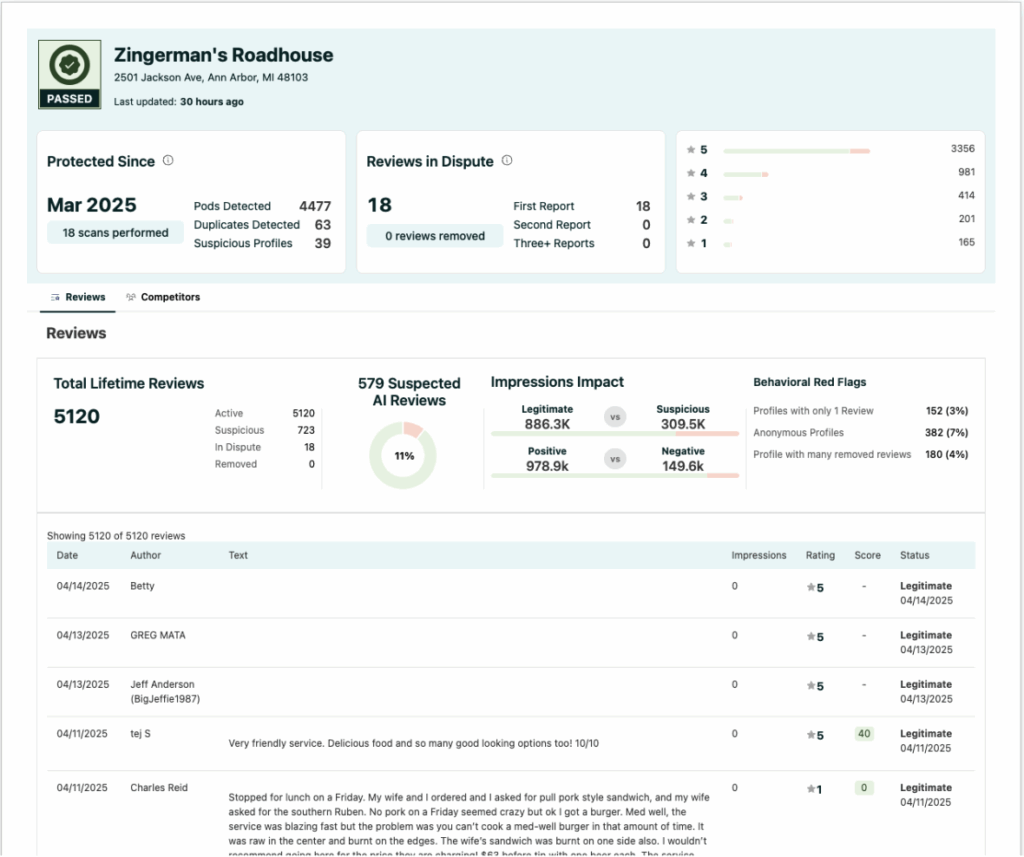Click the 4-star rating distribution bar
Screen dimensions: 1024x857
coord(746,174)
